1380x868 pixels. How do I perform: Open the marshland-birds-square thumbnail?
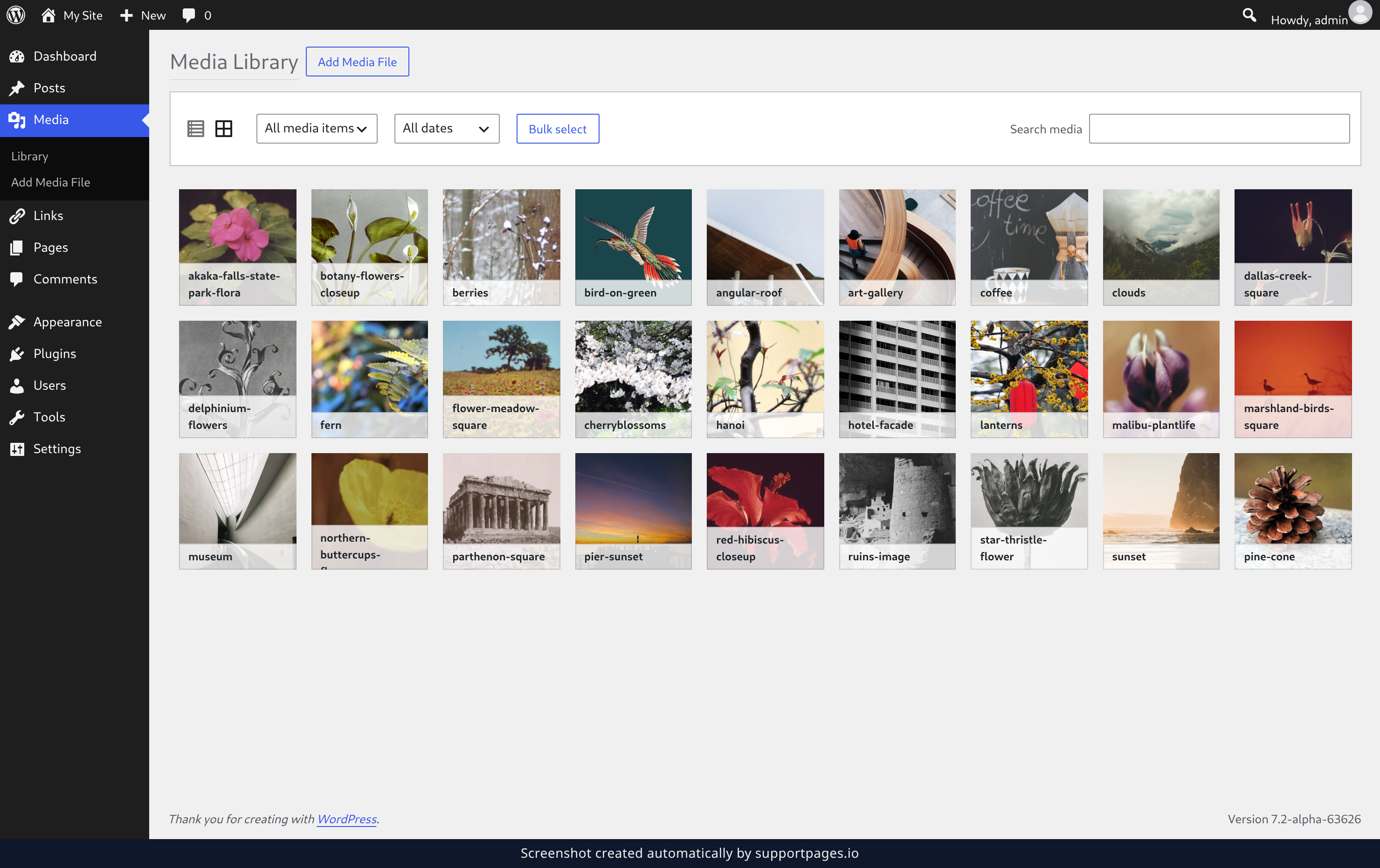pos(1293,379)
